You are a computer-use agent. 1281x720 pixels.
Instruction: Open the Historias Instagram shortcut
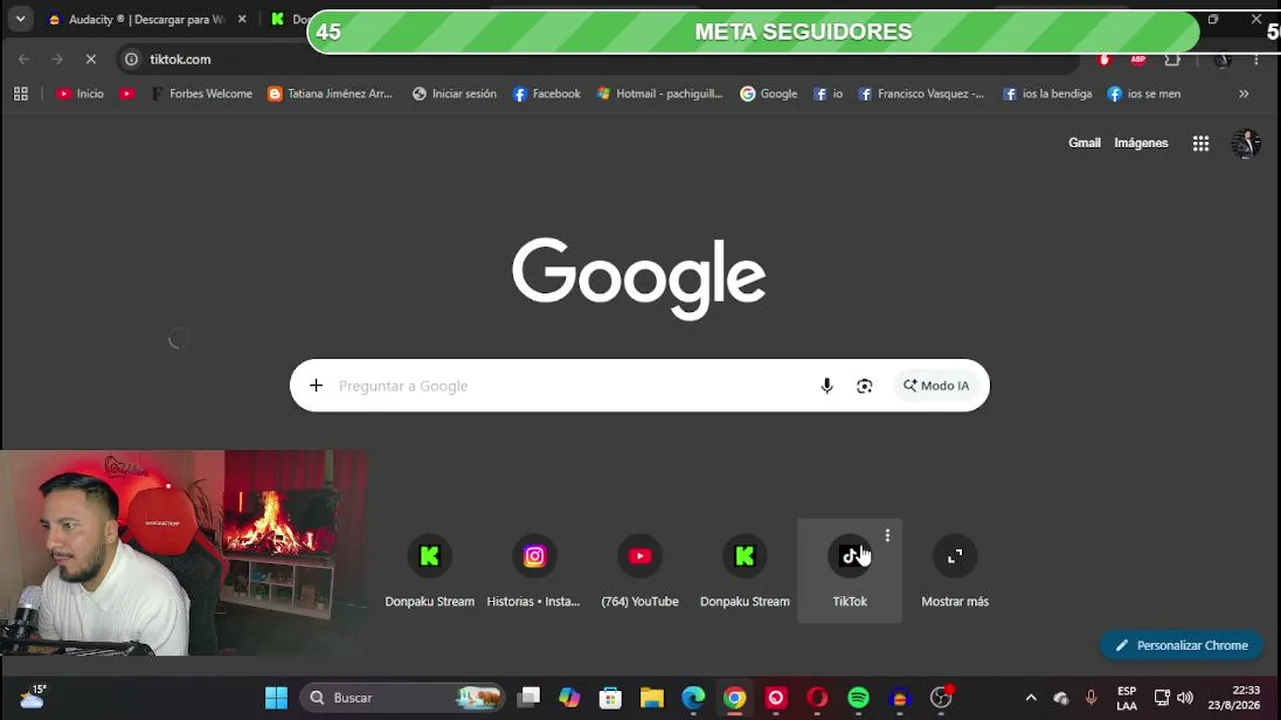[x=534, y=571]
